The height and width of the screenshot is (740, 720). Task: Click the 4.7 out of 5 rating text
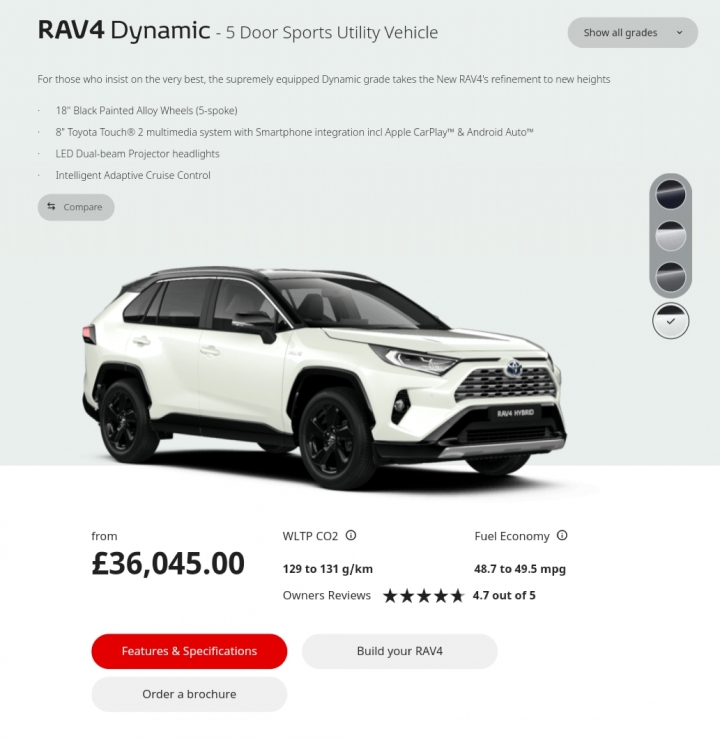point(504,596)
